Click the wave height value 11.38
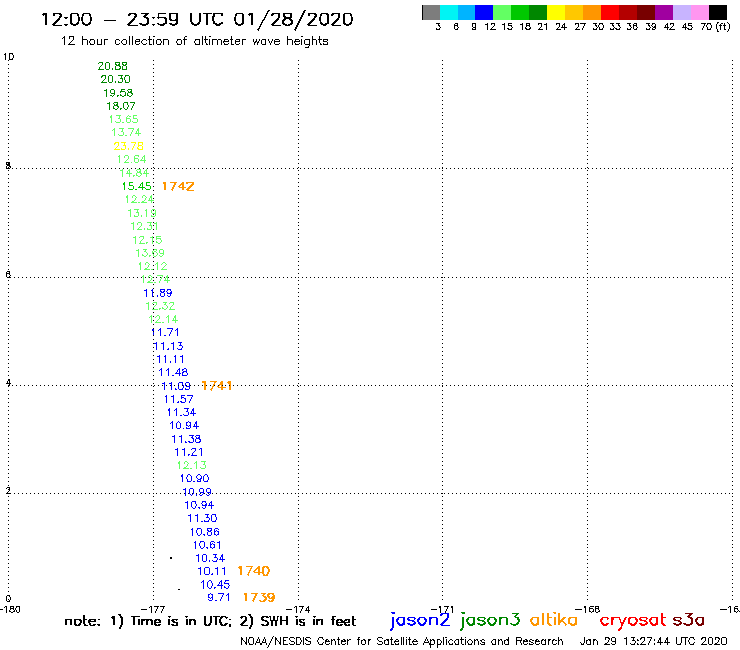The height and width of the screenshot is (650, 740). pos(186,439)
